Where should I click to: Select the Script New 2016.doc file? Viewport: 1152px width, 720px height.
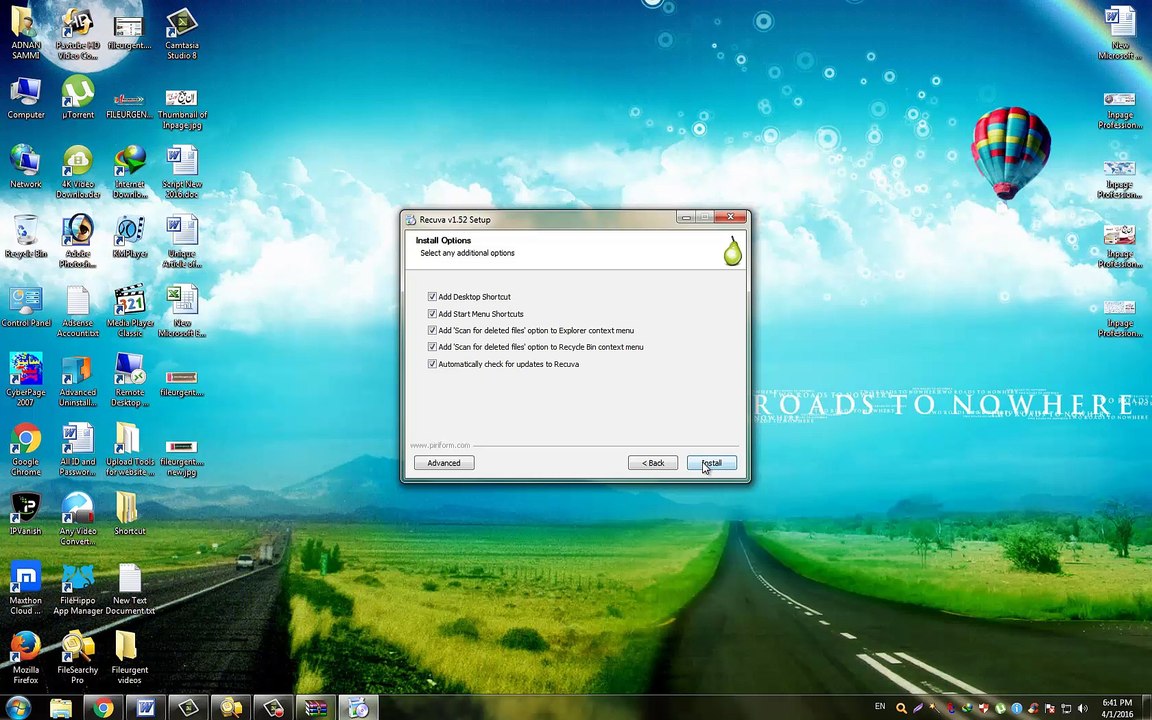coord(181,171)
